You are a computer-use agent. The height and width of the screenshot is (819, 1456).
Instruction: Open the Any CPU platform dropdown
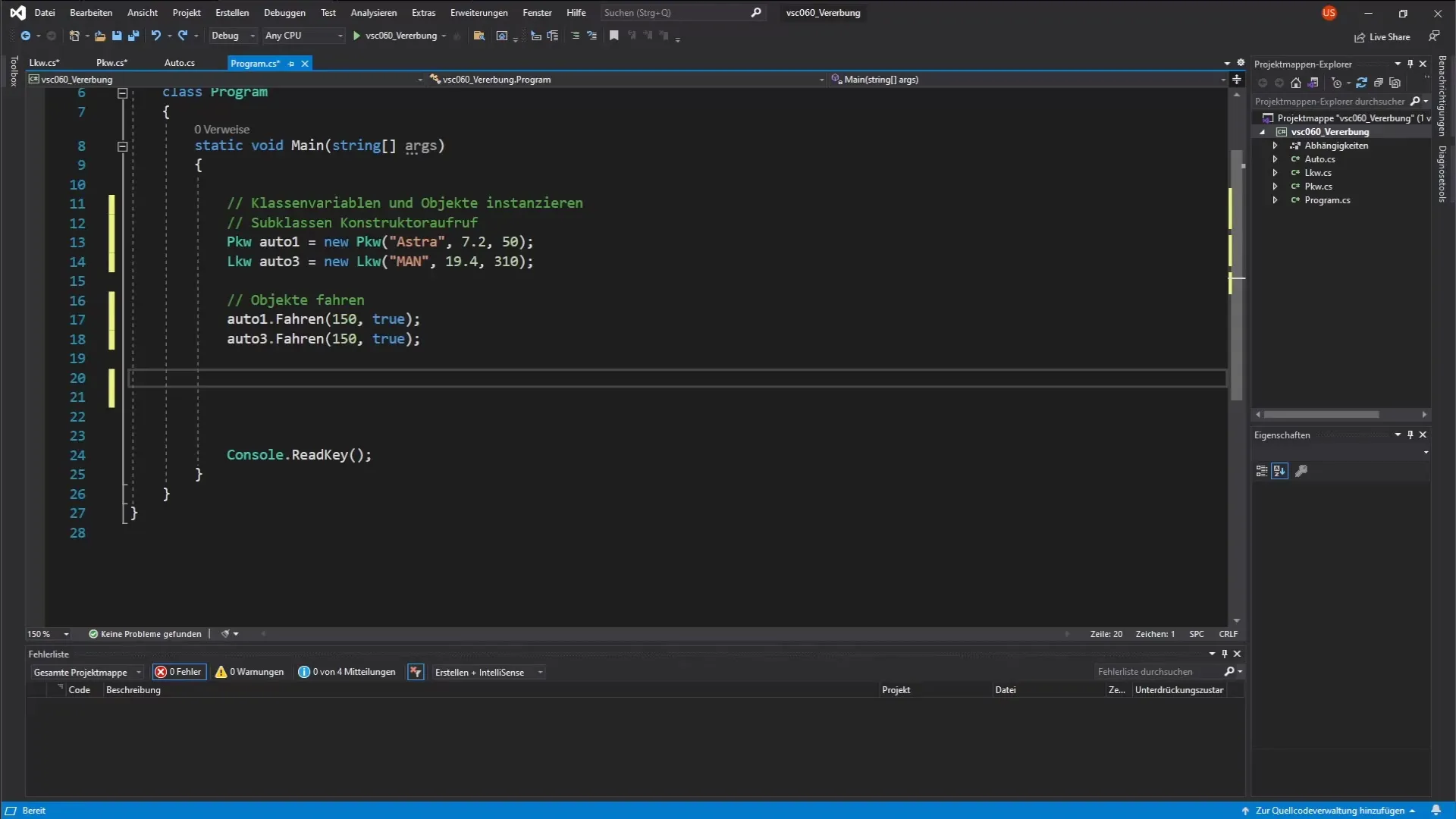click(303, 36)
